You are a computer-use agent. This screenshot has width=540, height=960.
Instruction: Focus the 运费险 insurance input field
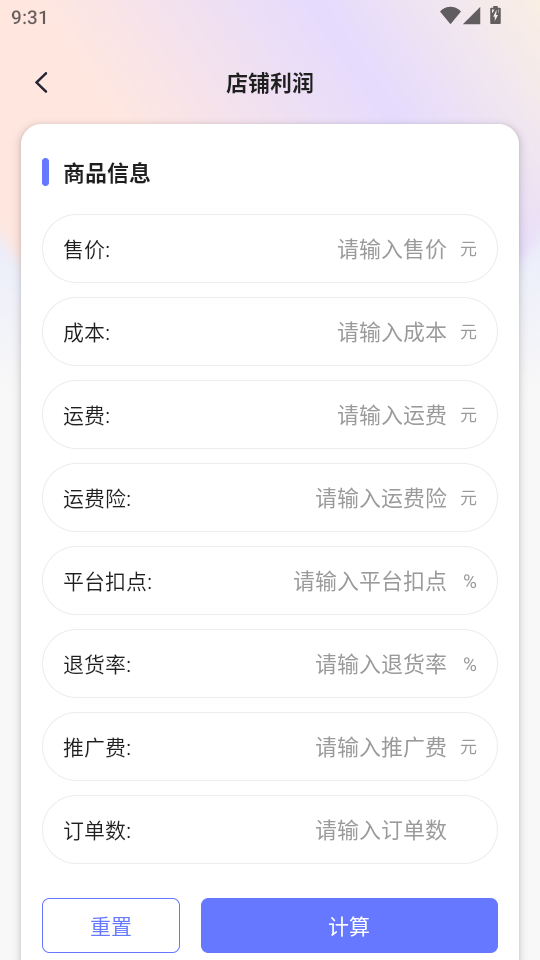click(x=270, y=498)
